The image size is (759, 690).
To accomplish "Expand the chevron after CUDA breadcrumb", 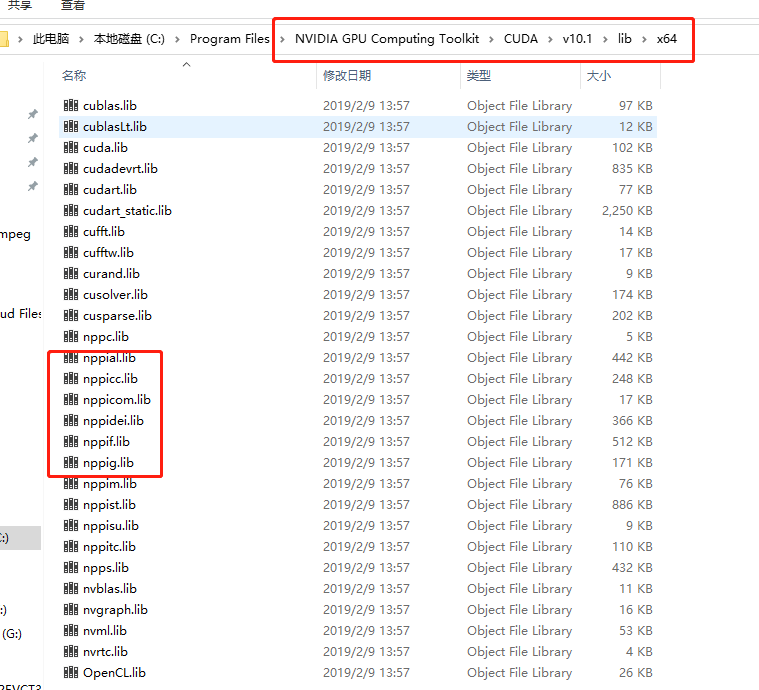I will (548, 39).
